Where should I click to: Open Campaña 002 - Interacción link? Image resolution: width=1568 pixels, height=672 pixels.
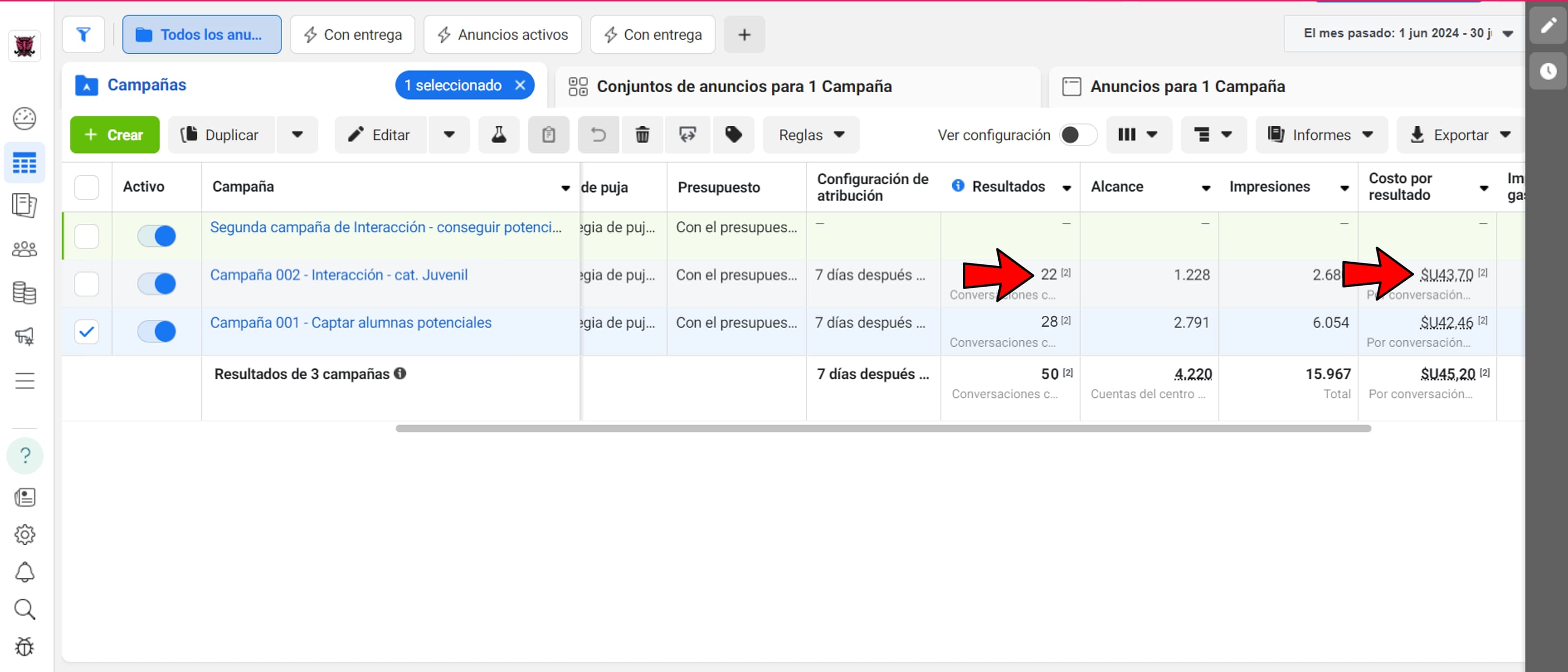point(338,275)
